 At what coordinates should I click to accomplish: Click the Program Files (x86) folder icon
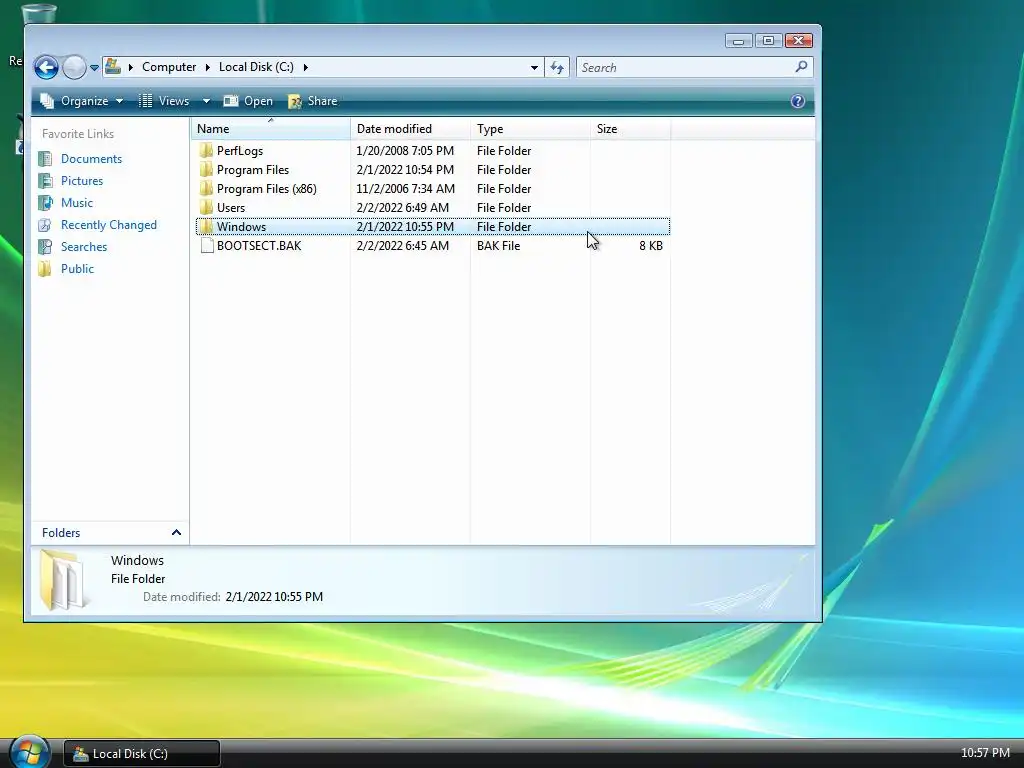click(206, 188)
